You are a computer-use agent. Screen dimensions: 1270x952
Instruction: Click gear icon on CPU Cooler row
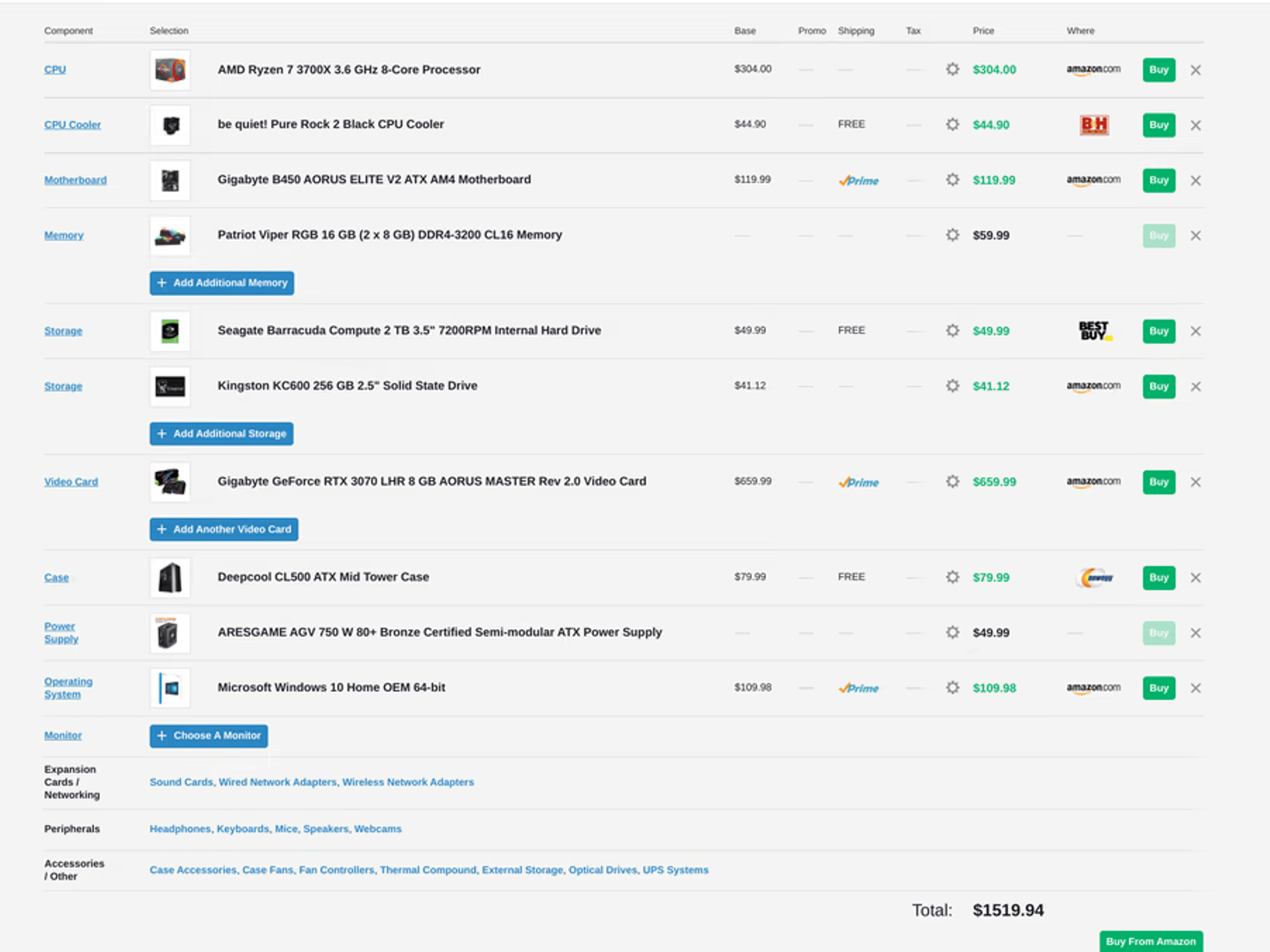pyautogui.click(x=952, y=125)
